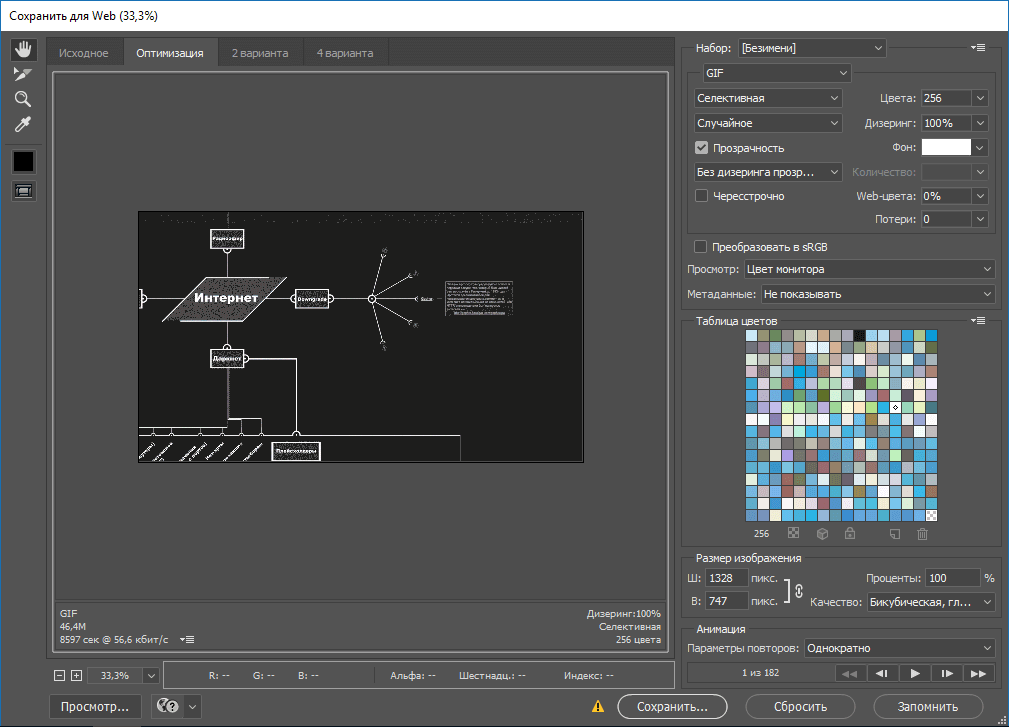1009x727 pixels.
Task: Click the Сбросить button
Action: pyautogui.click(x=801, y=706)
